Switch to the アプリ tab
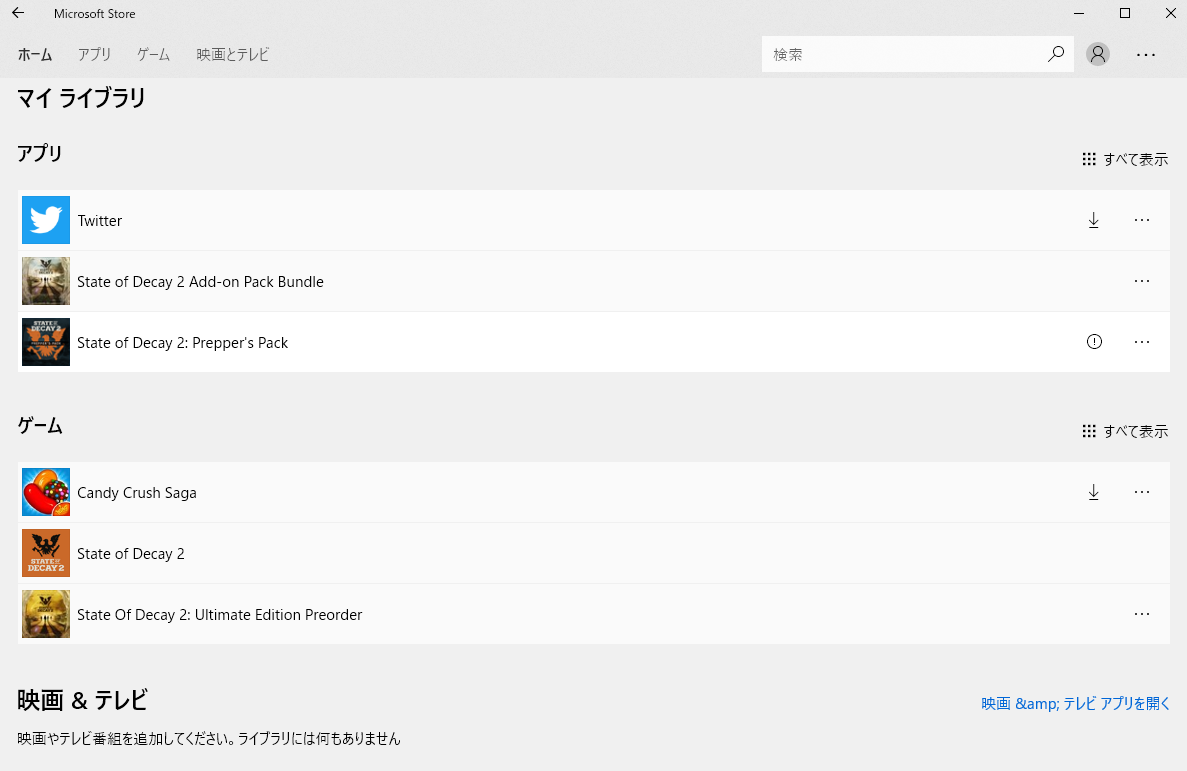This screenshot has width=1187, height=771. coord(95,55)
